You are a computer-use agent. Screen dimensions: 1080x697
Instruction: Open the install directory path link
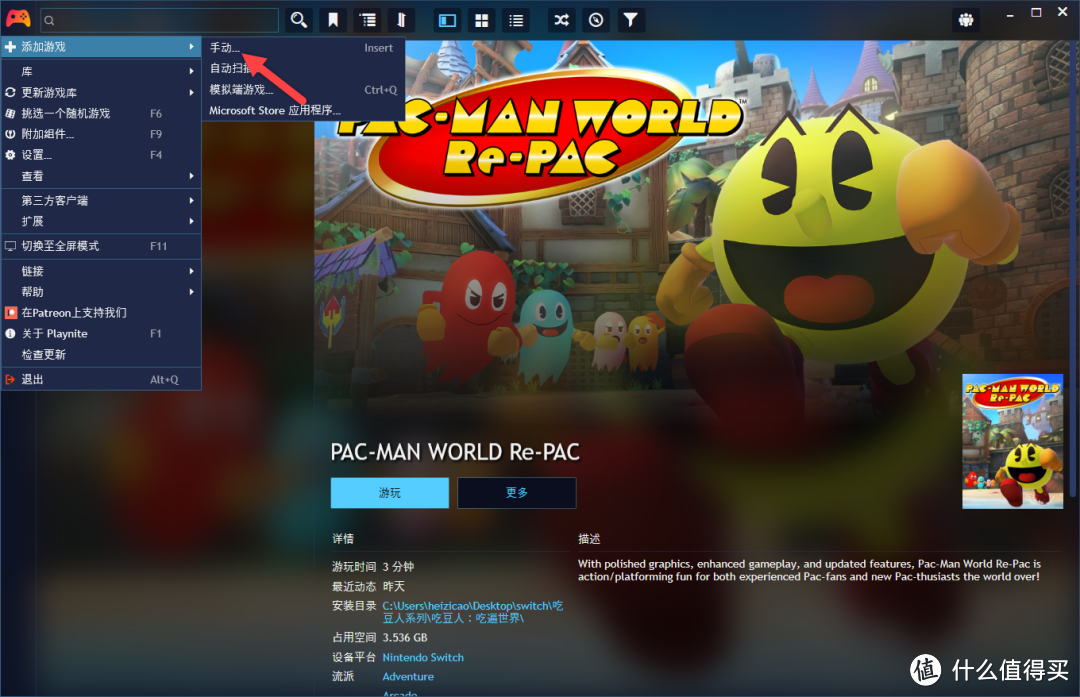pyautogui.click(x=472, y=612)
